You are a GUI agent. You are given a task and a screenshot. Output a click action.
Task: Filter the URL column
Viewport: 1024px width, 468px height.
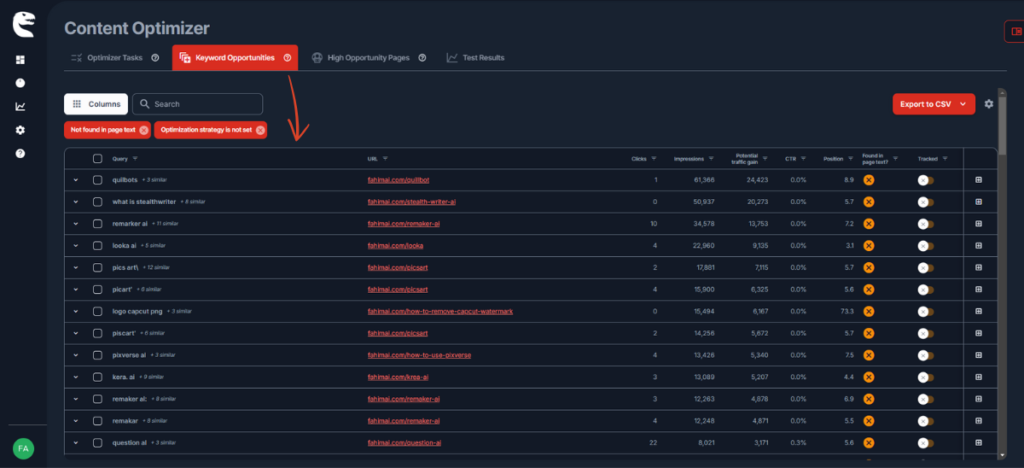coord(385,158)
